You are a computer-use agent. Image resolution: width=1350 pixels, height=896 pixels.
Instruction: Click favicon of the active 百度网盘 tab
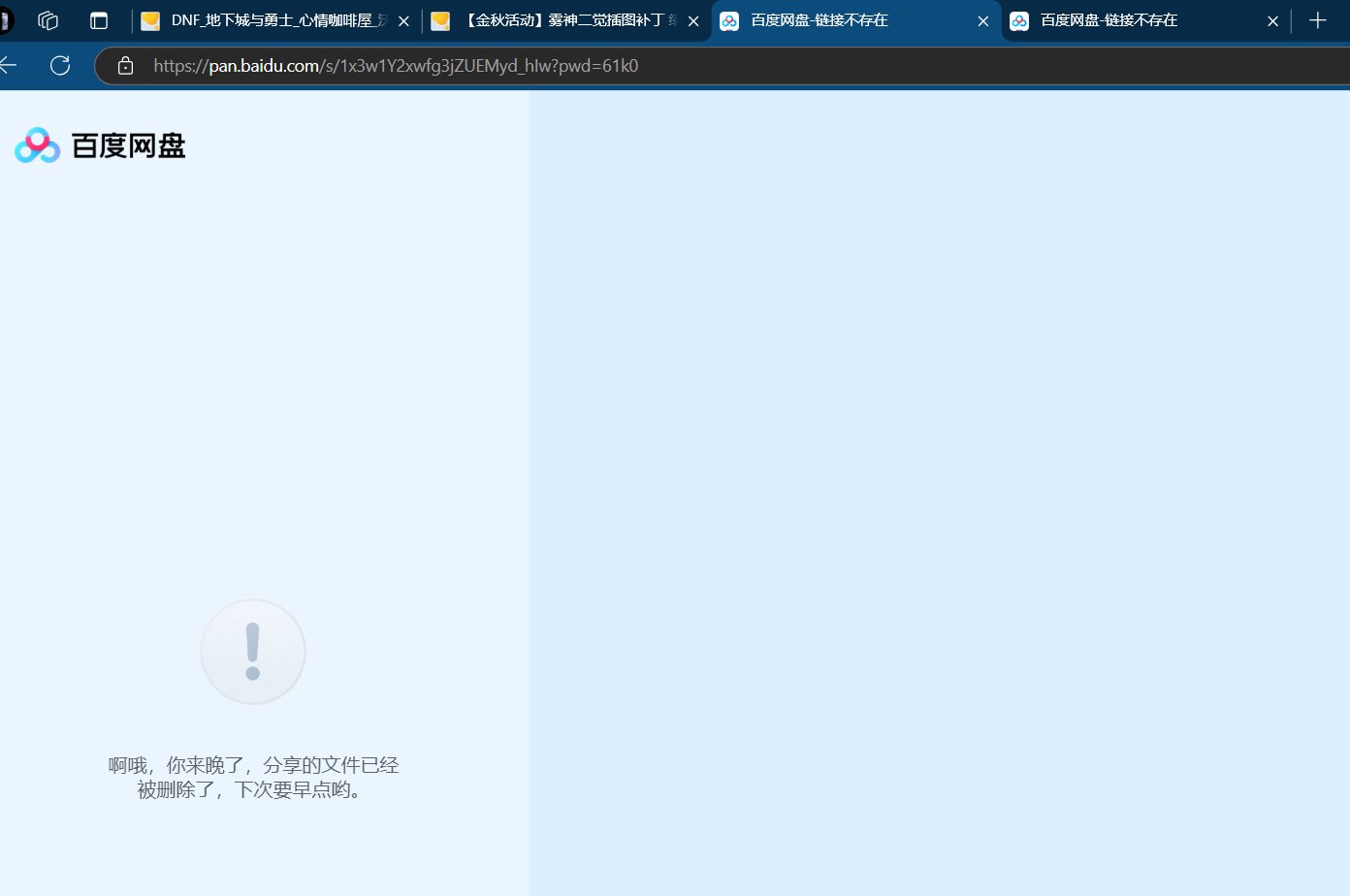pos(729,21)
